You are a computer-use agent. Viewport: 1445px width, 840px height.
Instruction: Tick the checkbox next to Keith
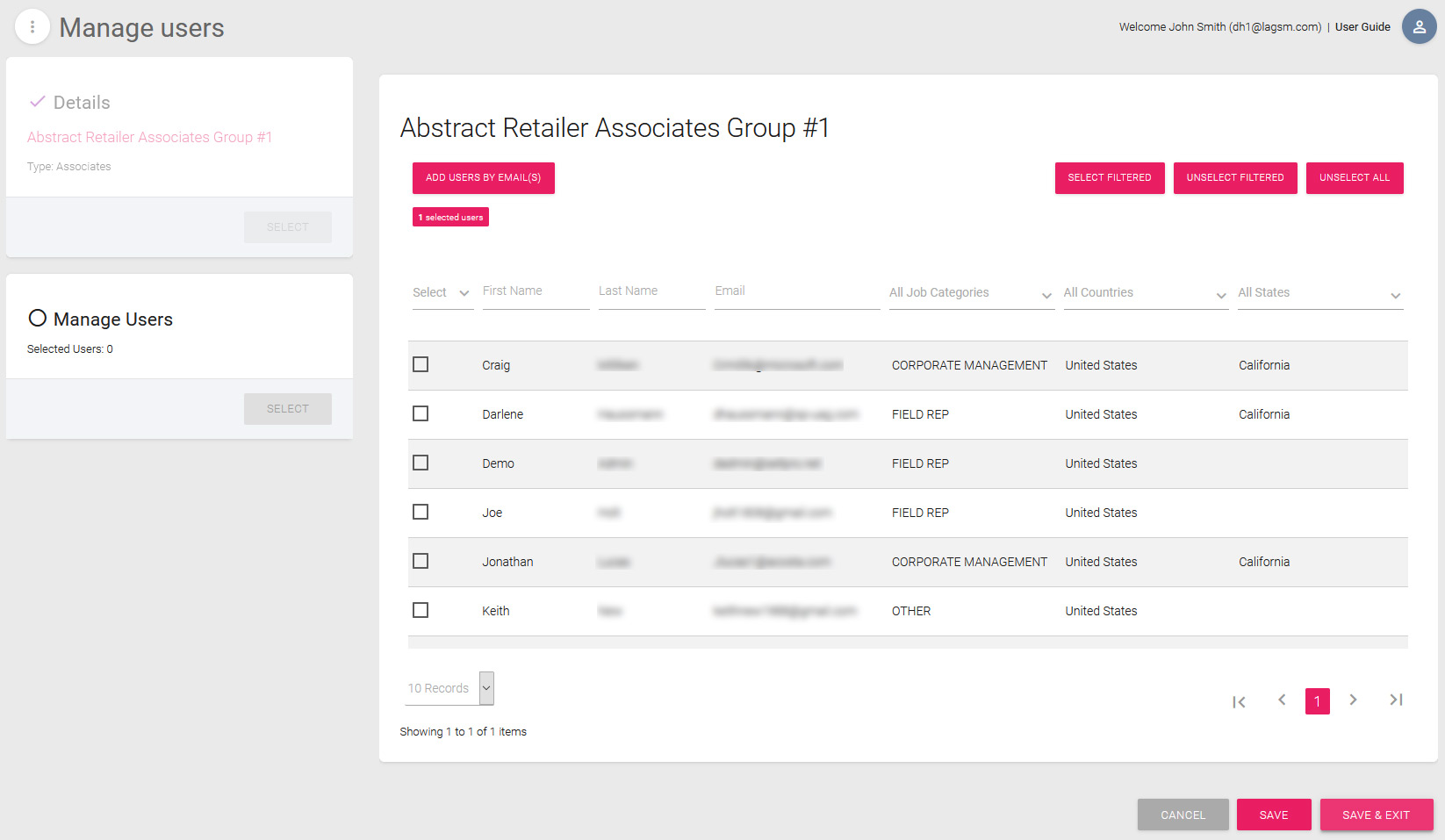pyautogui.click(x=421, y=610)
